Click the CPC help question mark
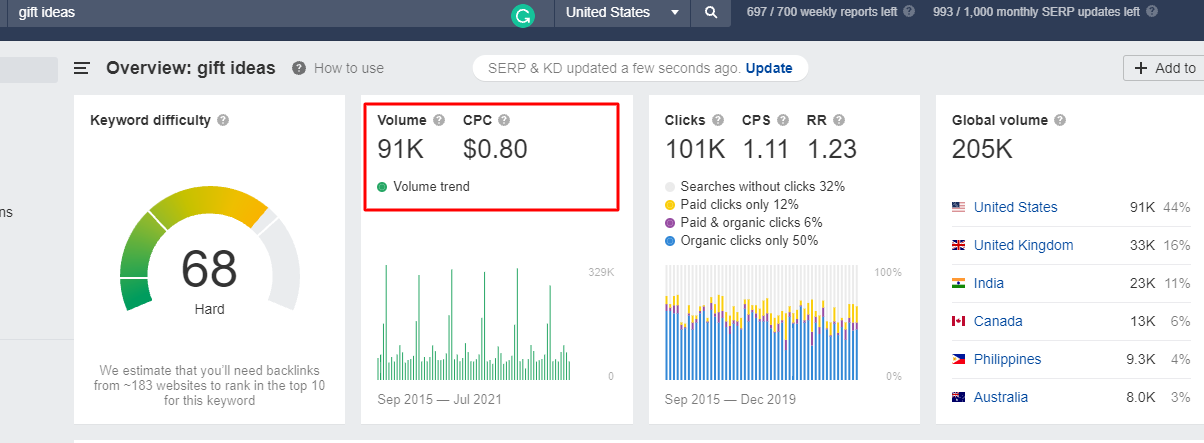The width and height of the screenshot is (1204, 443). [x=504, y=120]
